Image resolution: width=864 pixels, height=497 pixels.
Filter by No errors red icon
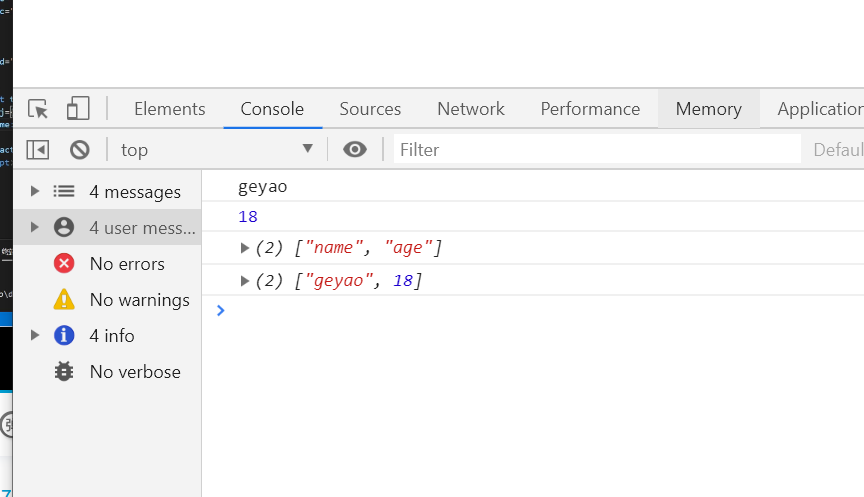[64, 264]
